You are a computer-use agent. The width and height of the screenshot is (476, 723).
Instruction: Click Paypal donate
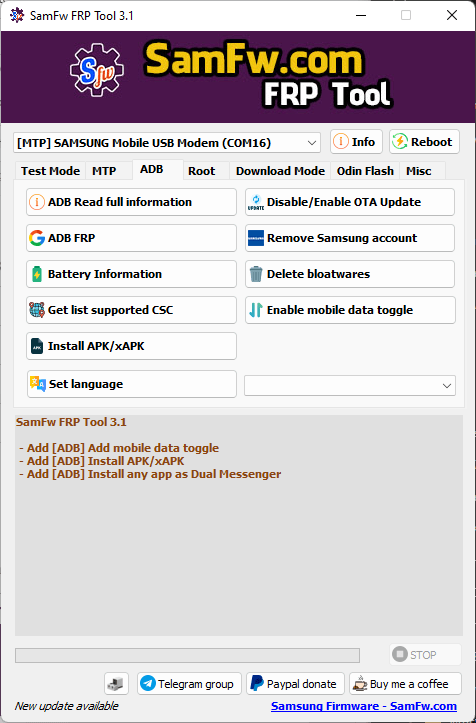[x=295, y=684]
